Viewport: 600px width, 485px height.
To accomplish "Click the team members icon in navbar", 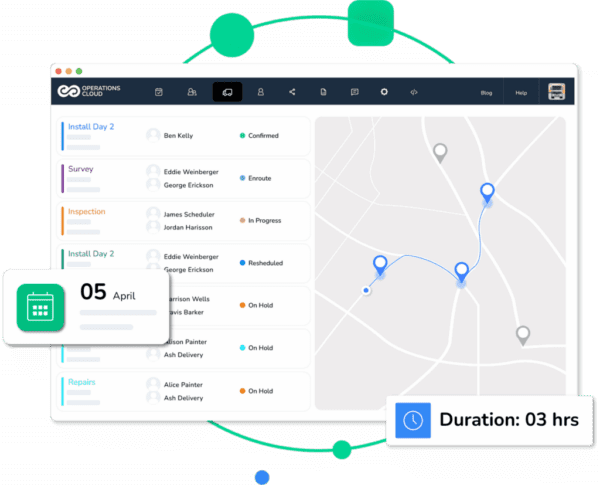I will [x=191, y=92].
